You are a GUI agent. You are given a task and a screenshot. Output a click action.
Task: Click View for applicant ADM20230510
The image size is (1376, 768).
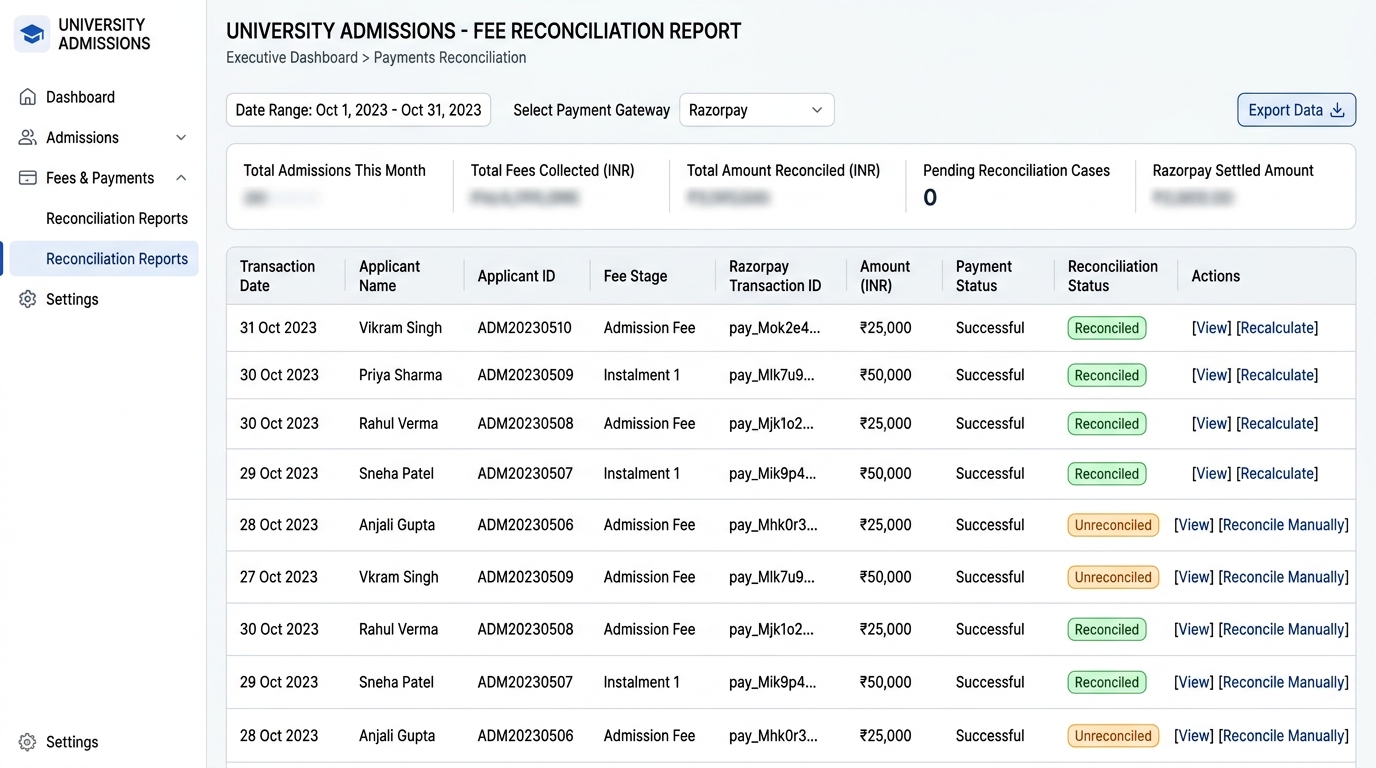1212,328
